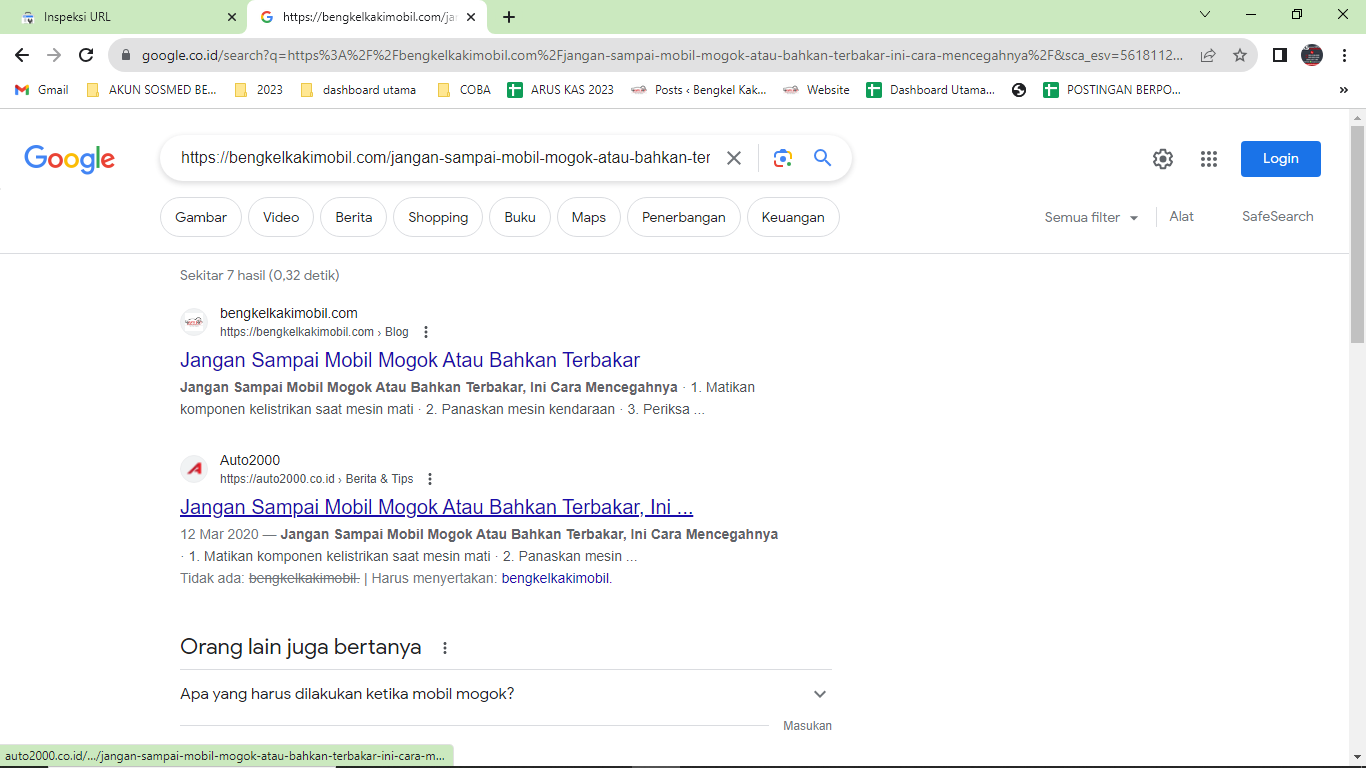Screen dimensions: 1366x768
Task: Click the browser address bar URL
Action: pyautogui.click(x=662, y=56)
